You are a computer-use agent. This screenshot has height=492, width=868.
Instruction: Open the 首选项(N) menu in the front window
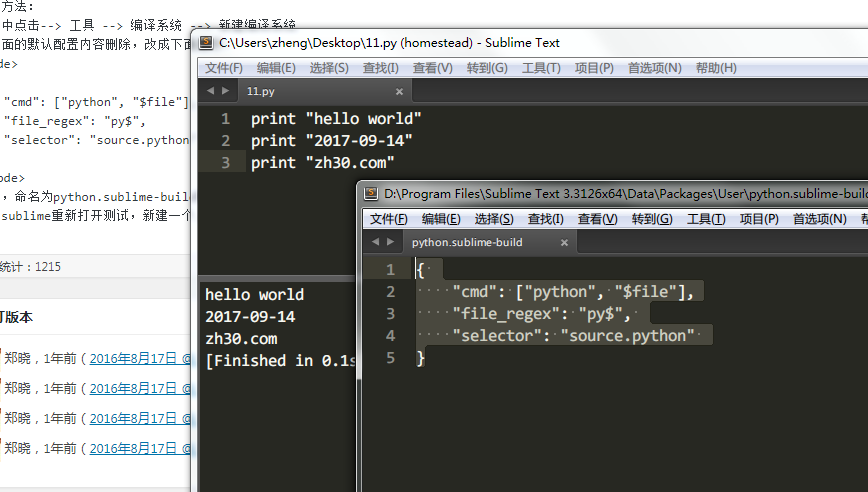(x=819, y=219)
